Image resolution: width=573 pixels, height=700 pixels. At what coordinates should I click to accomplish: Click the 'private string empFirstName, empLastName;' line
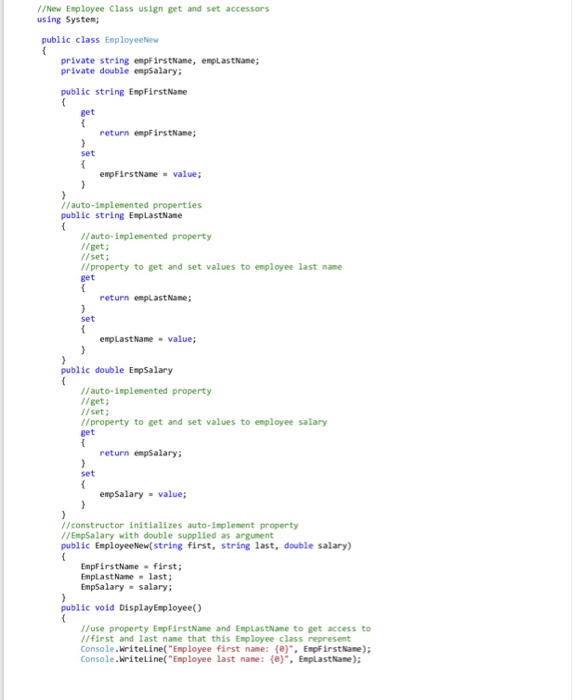point(160,61)
